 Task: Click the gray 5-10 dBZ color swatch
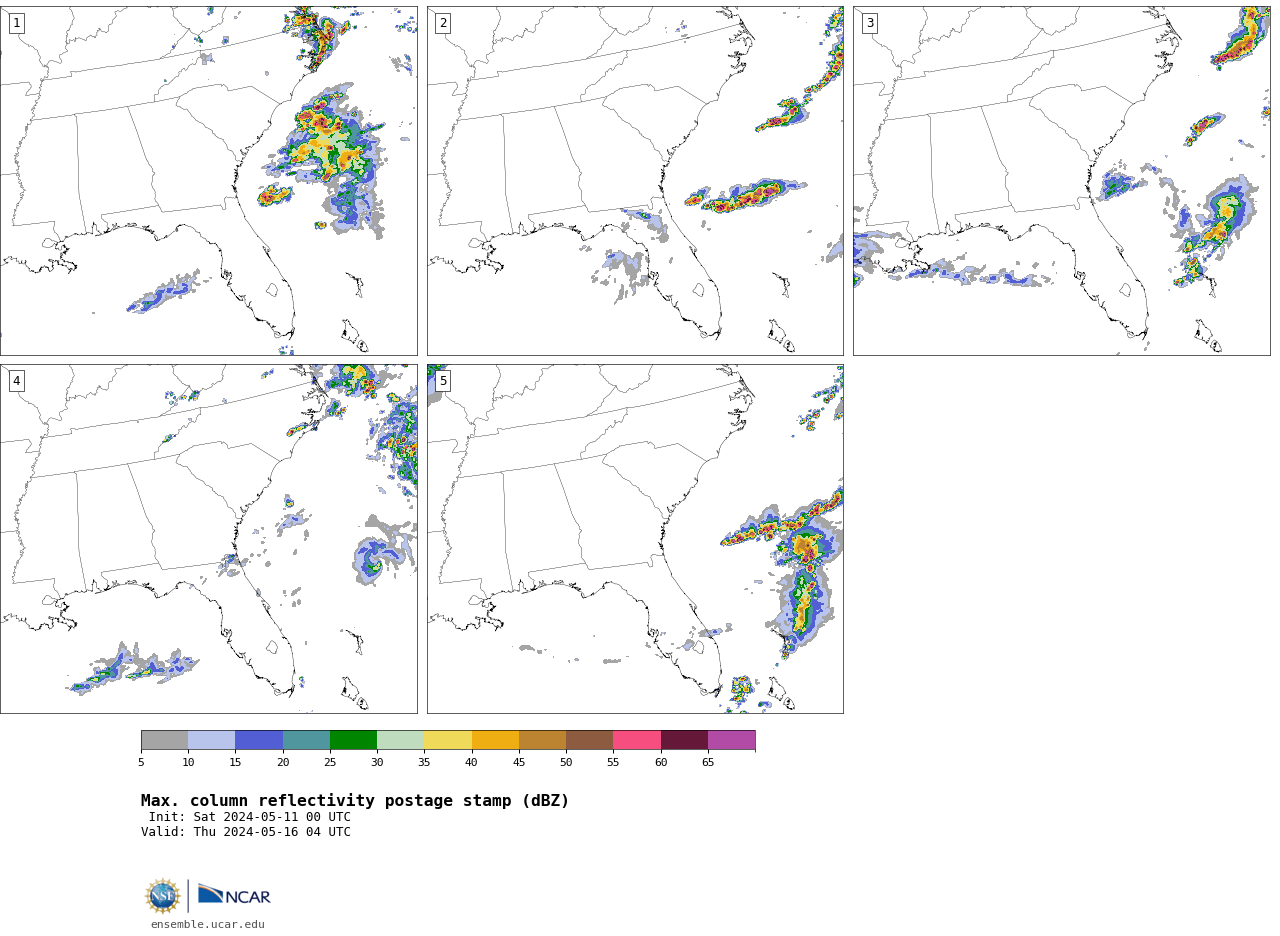164,740
